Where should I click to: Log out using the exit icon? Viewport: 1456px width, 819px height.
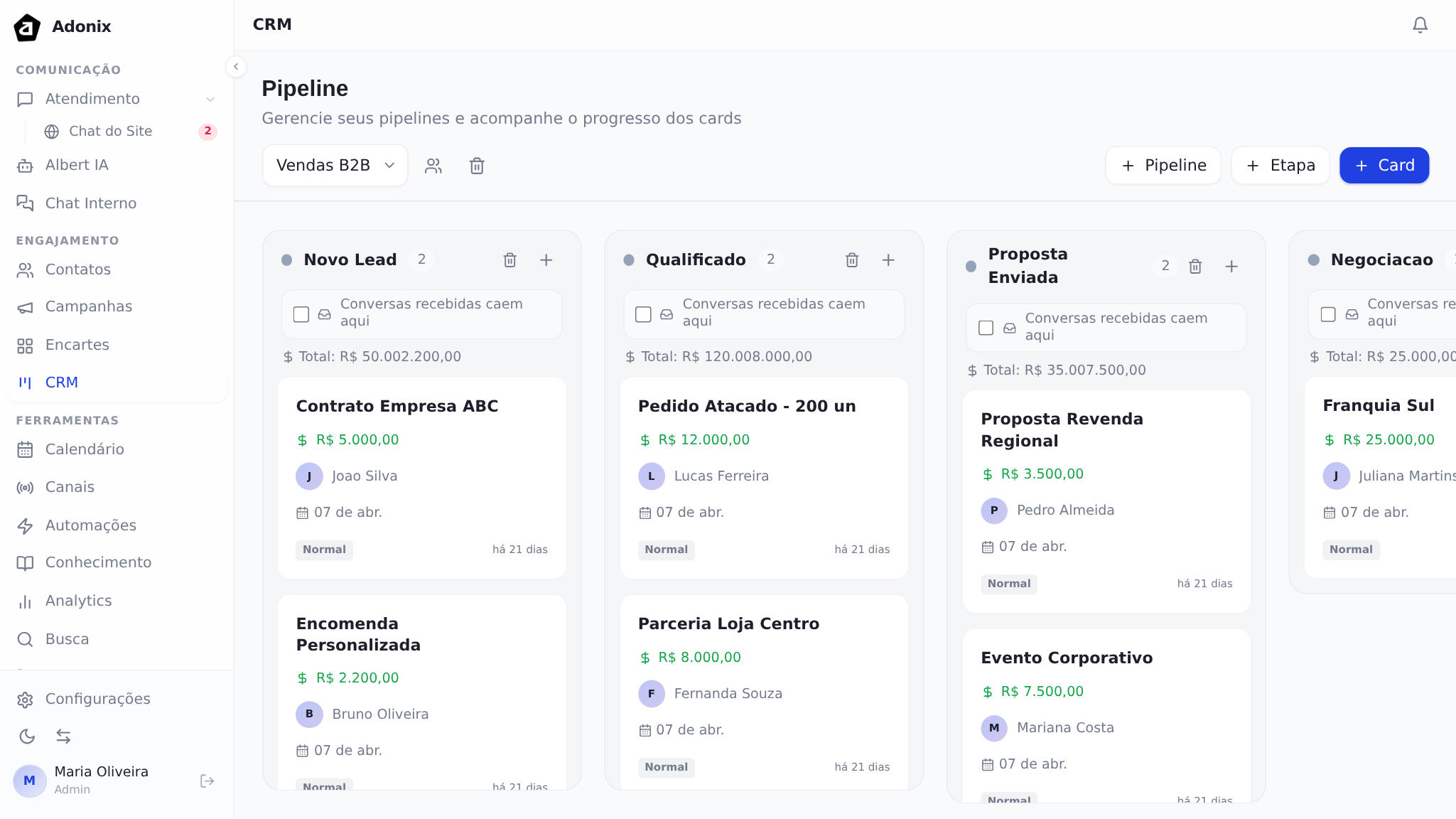(x=207, y=781)
